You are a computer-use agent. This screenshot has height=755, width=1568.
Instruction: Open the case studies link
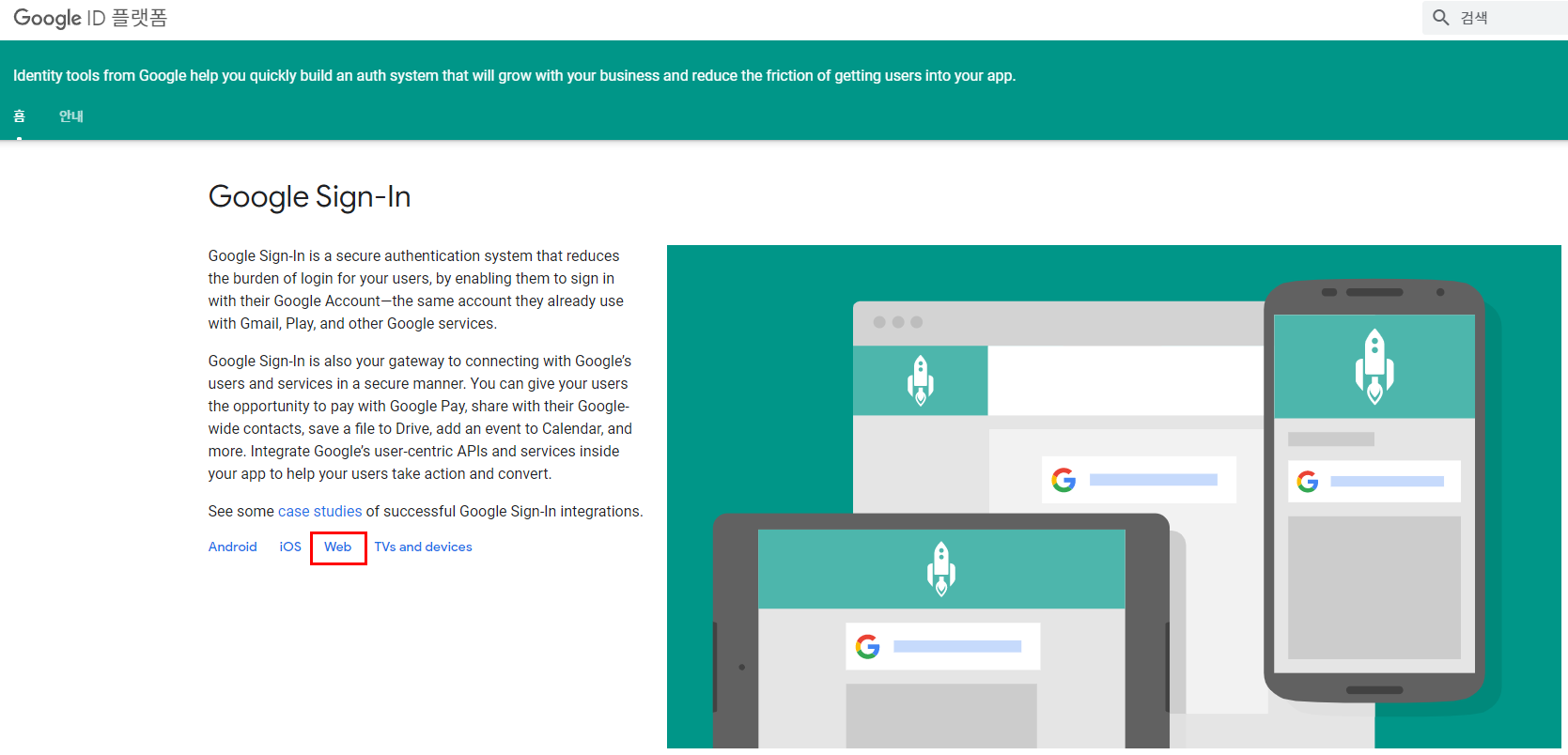click(319, 511)
